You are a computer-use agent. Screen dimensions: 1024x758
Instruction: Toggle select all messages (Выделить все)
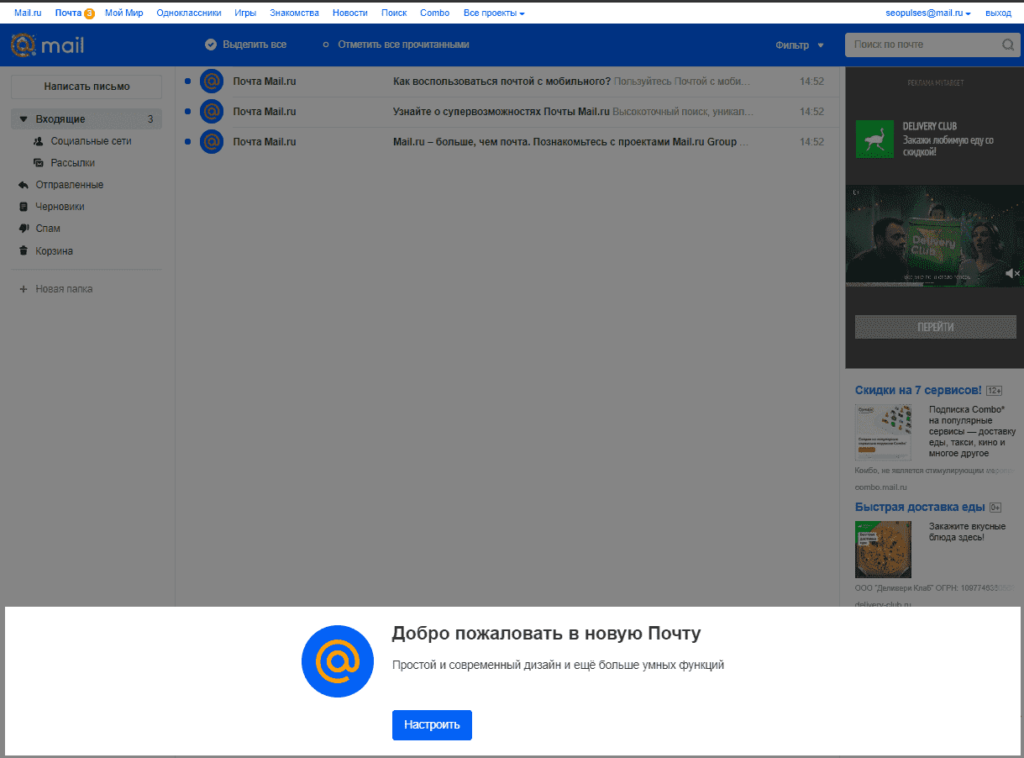[245, 45]
